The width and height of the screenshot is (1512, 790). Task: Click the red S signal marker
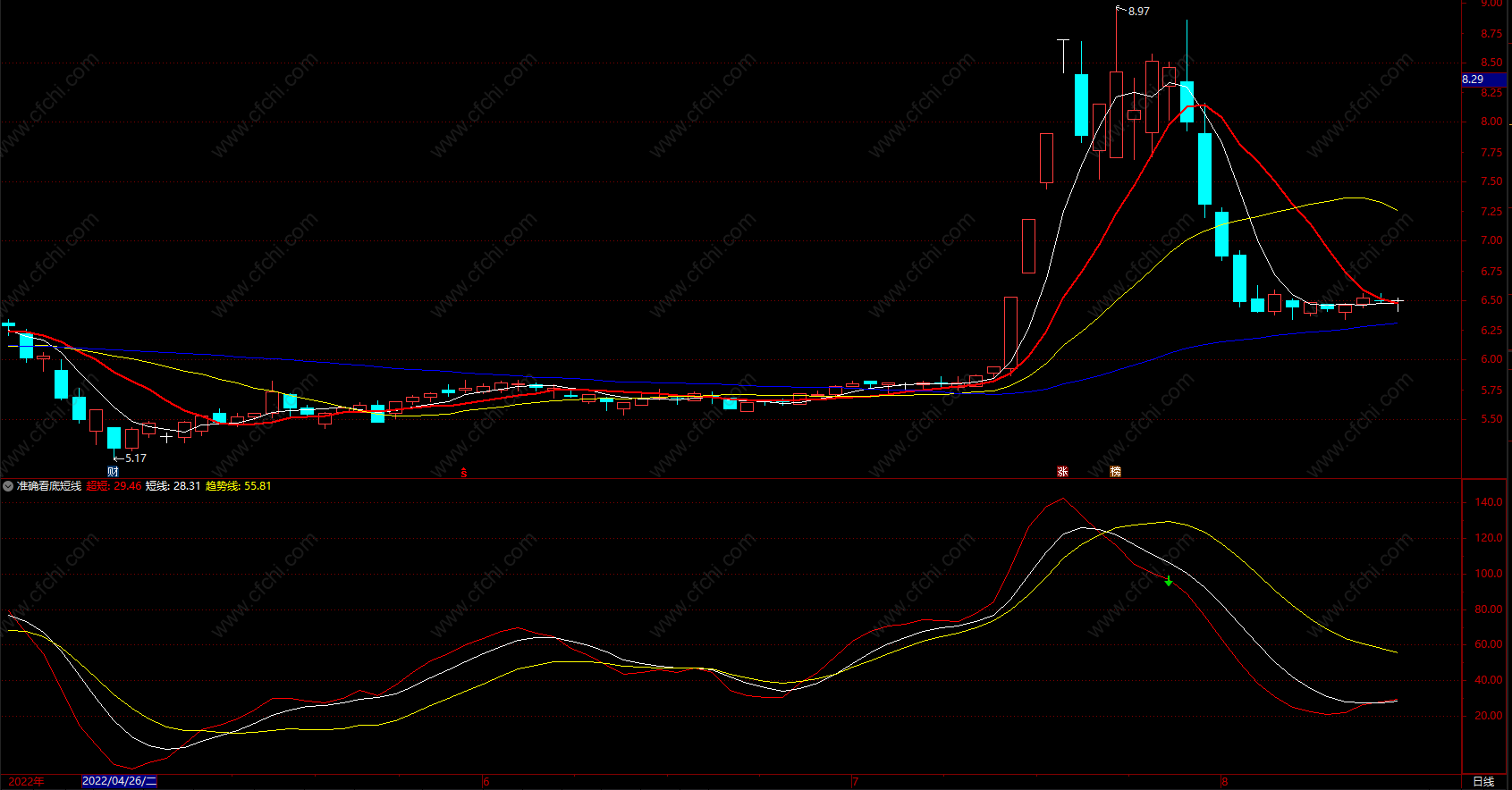click(x=463, y=473)
